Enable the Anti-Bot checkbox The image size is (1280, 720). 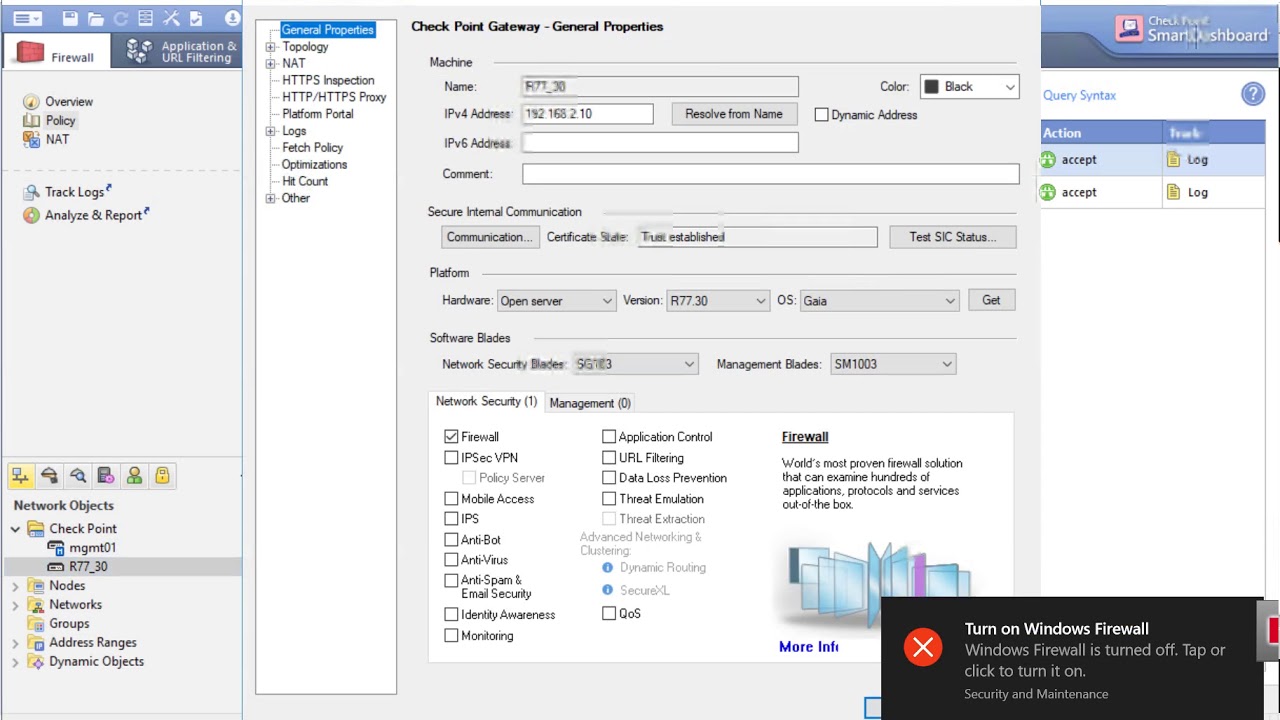pos(451,540)
